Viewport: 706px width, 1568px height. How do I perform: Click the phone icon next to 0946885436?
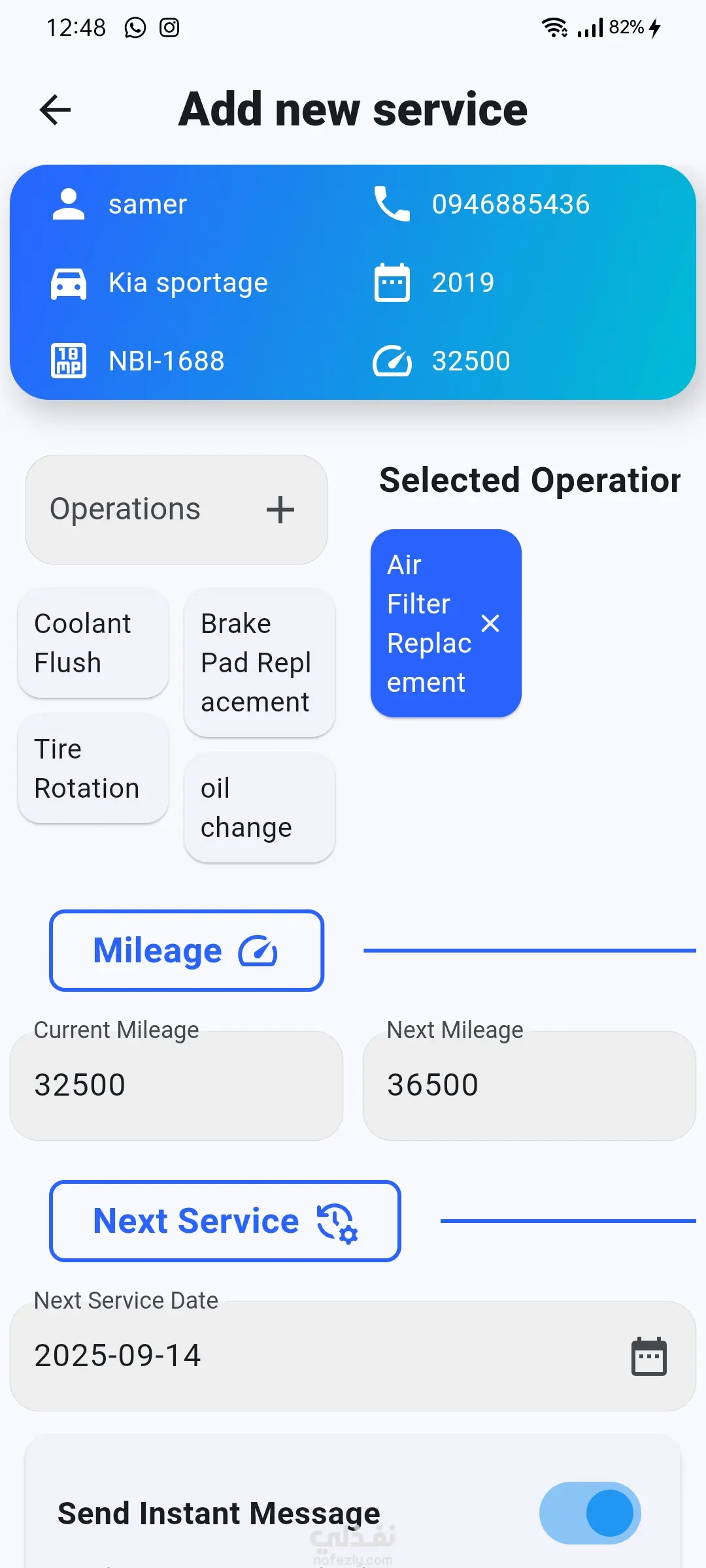[x=392, y=204]
